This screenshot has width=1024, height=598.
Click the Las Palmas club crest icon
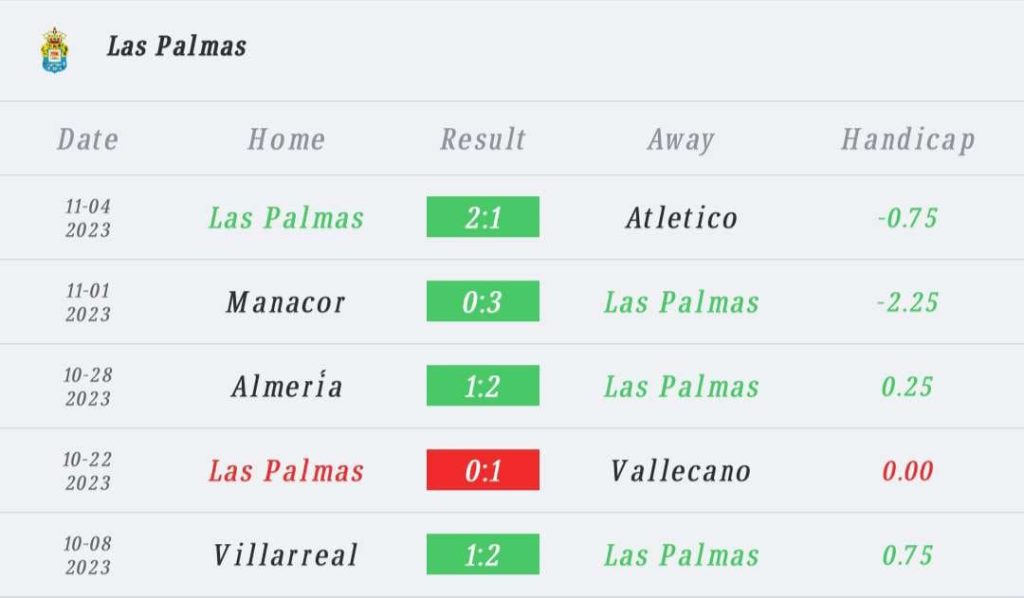54,50
